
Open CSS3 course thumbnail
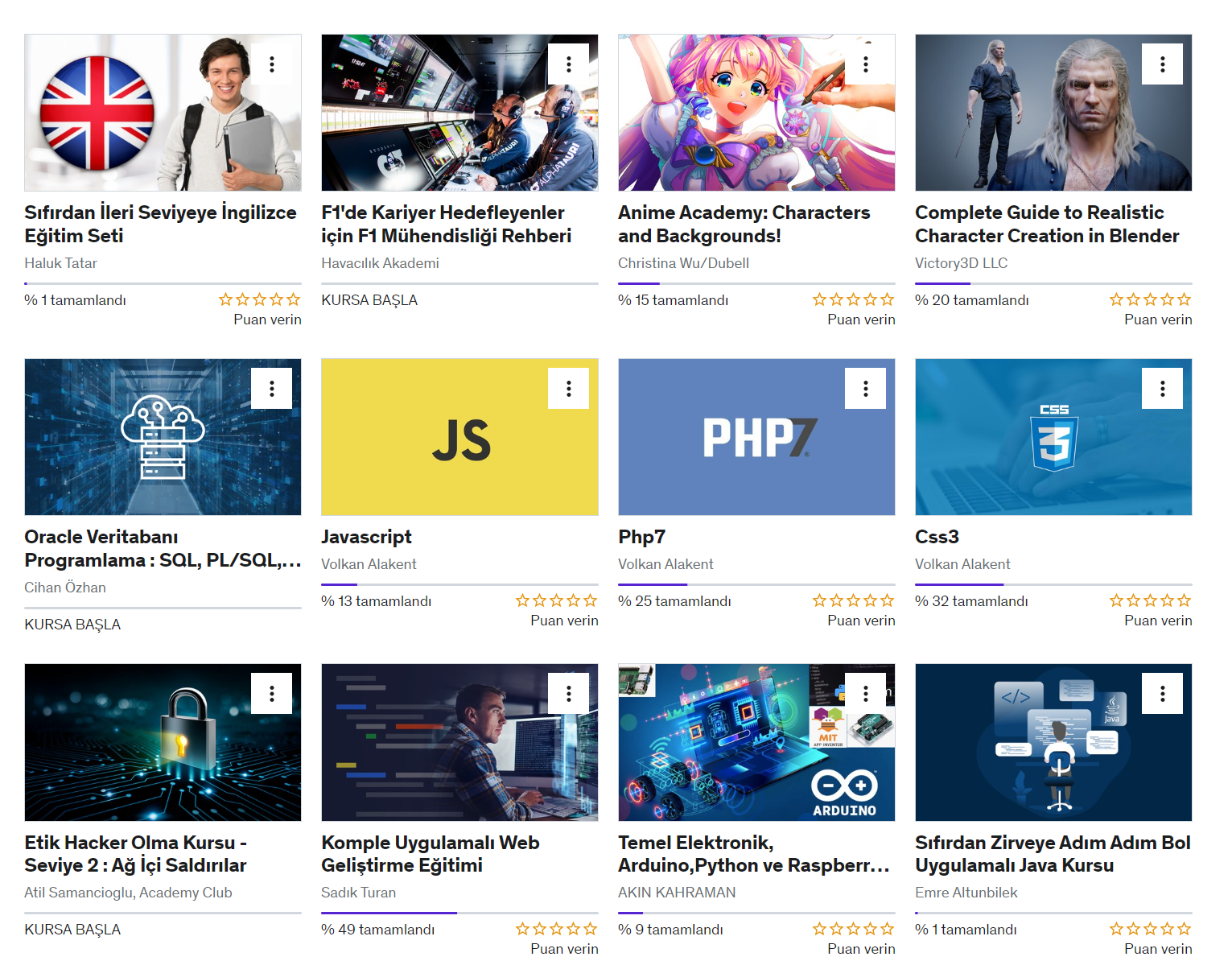click(1053, 437)
